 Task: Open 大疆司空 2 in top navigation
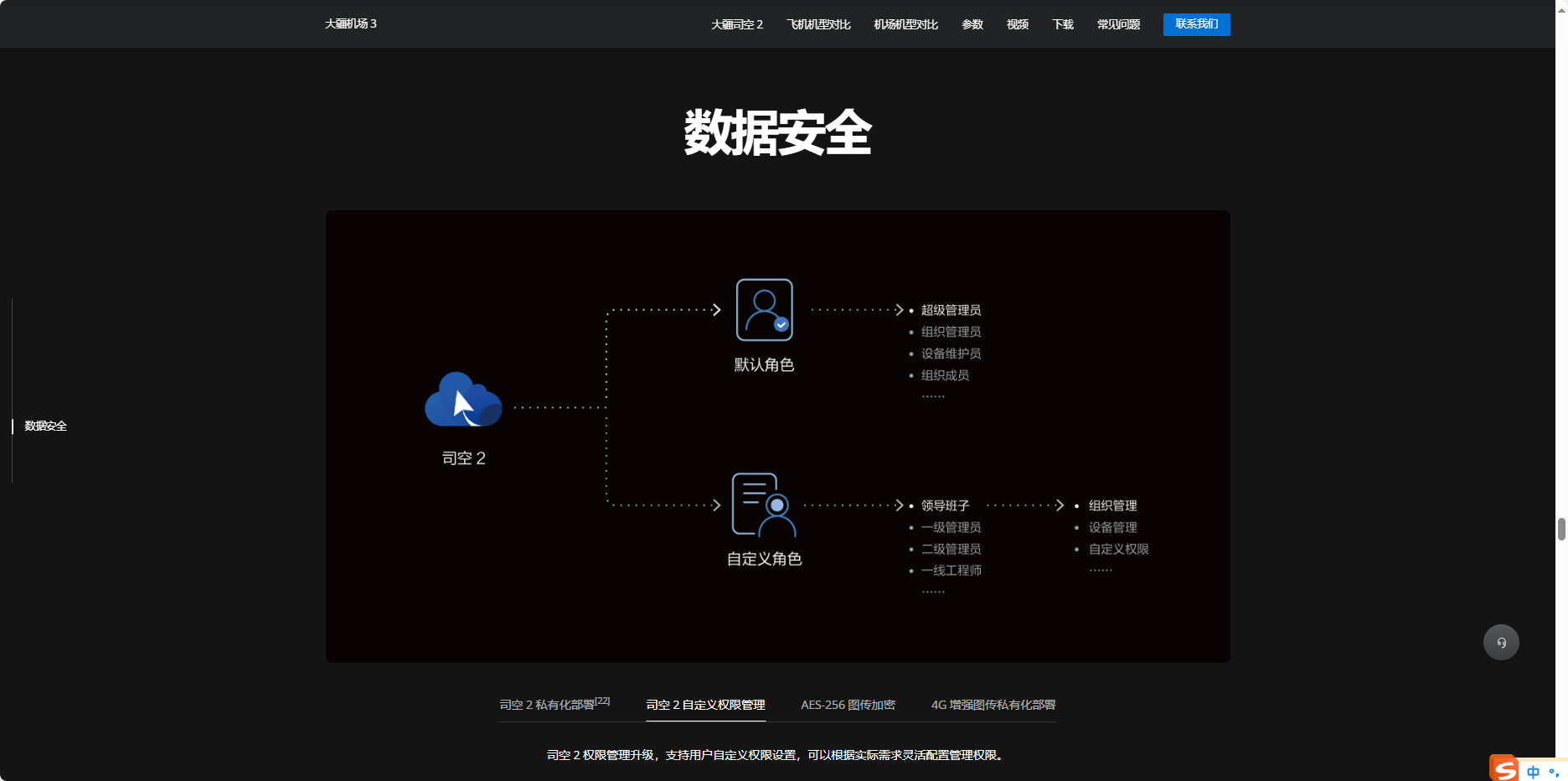736,24
